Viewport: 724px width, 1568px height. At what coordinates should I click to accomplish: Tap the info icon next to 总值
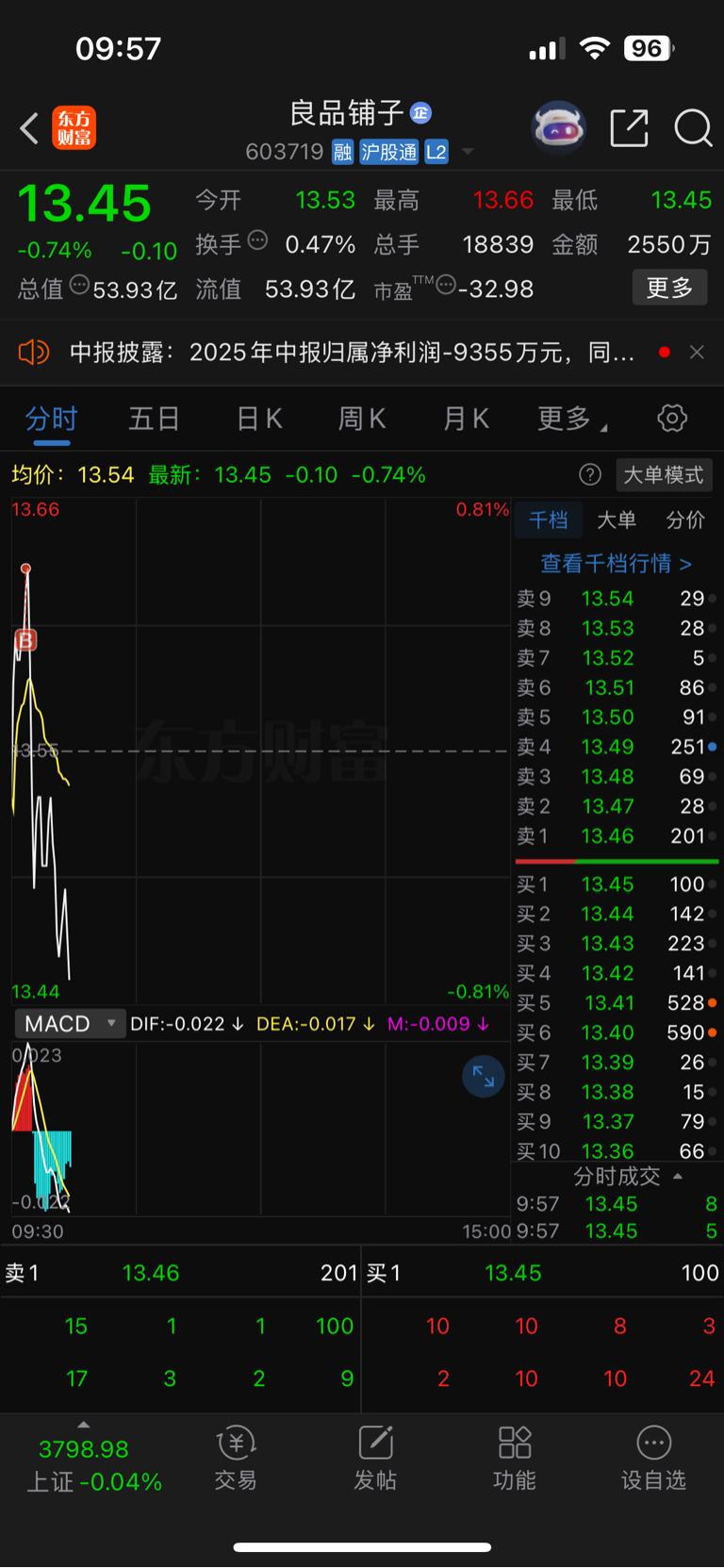click(x=79, y=284)
